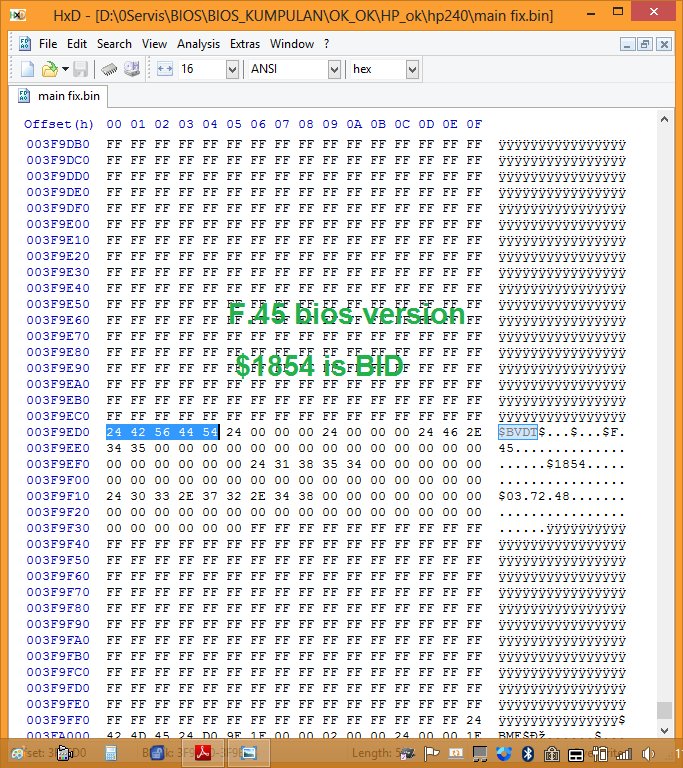Click offset row 003F9ED0
Screen dimensions: 683x768
click(x=58, y=432)
